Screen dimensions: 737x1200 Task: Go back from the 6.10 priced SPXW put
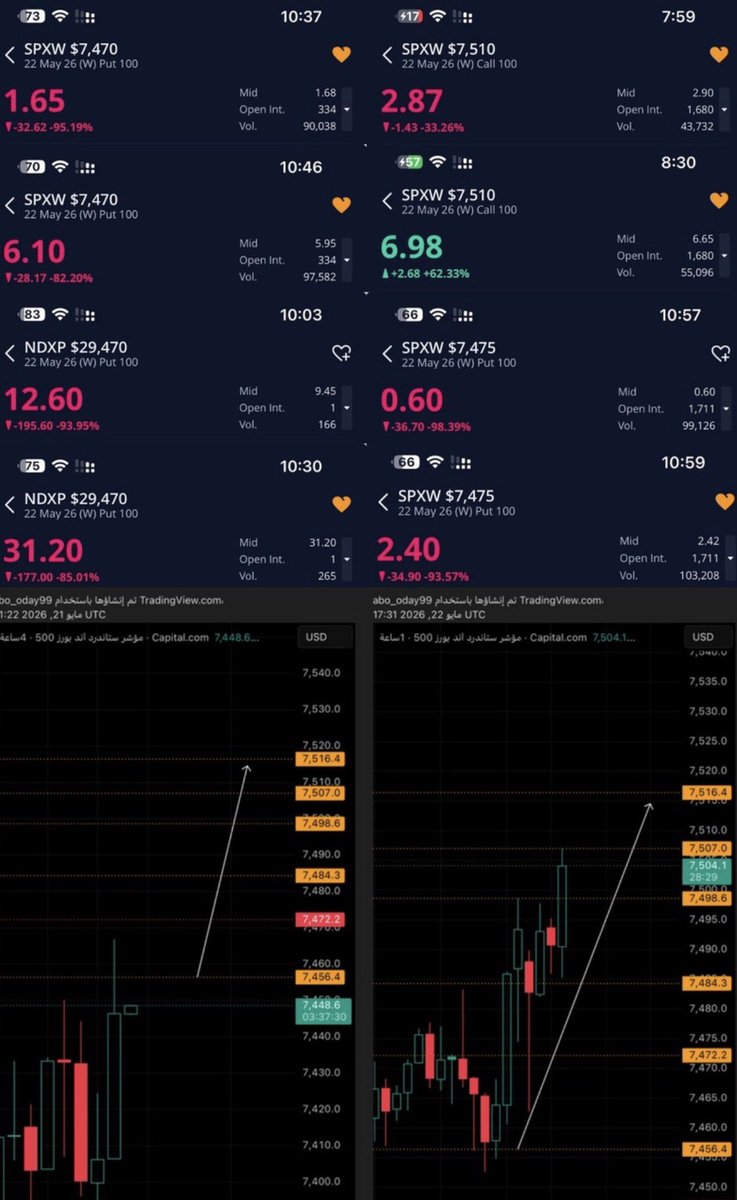click(10, 205)
